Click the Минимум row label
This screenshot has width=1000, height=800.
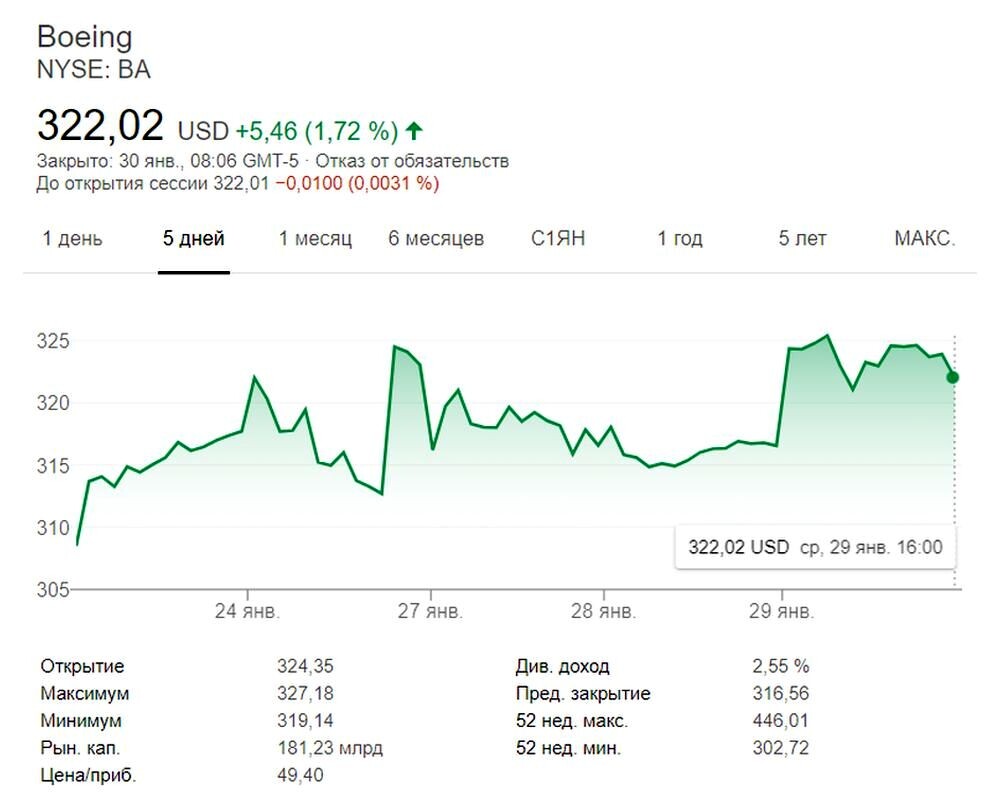(x=81, y=721)
